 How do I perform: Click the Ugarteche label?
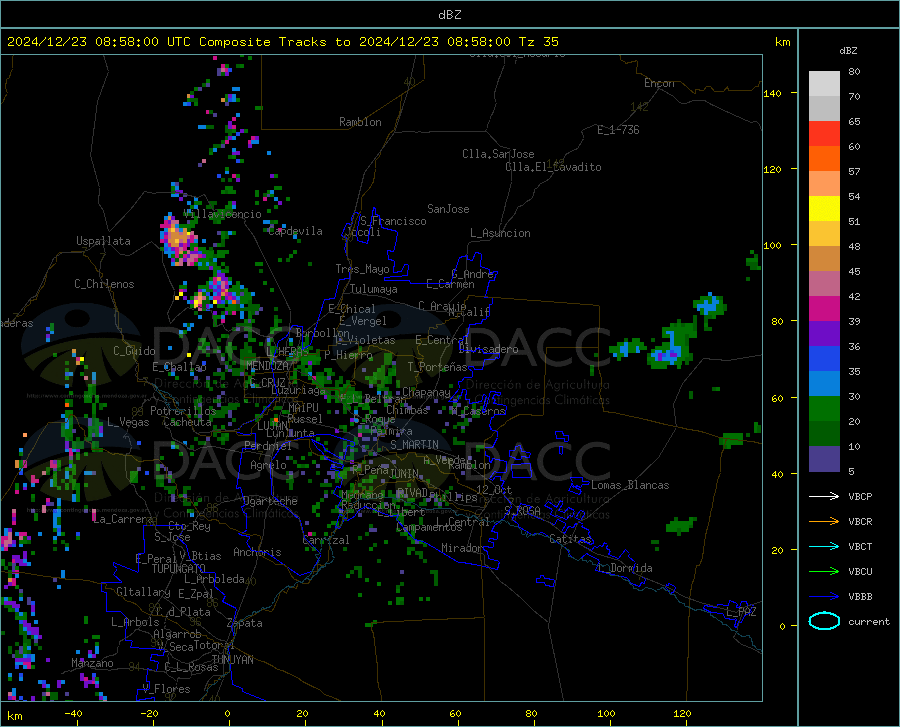(x=270, y=501)
